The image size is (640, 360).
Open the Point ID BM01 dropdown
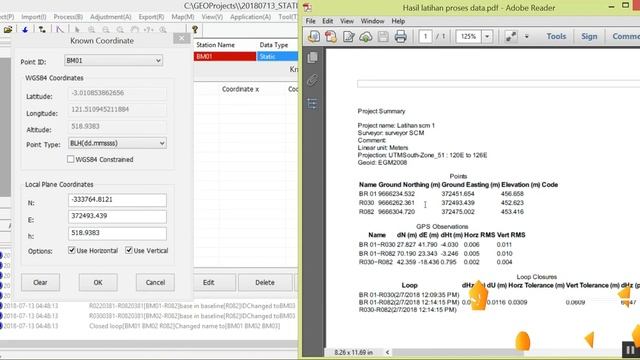coord(158,60)
